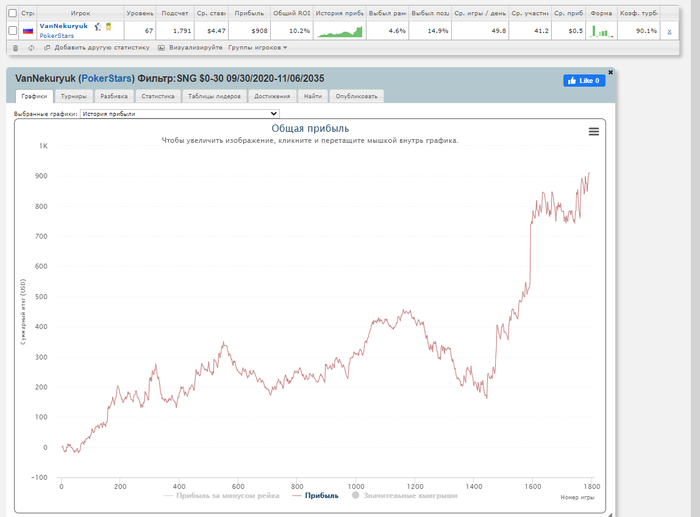This screenshot has width=700, height=517.
Task: Click the player icon next to VanNekuryuk name
Action: pyautogui.click(x=98, y=27)
